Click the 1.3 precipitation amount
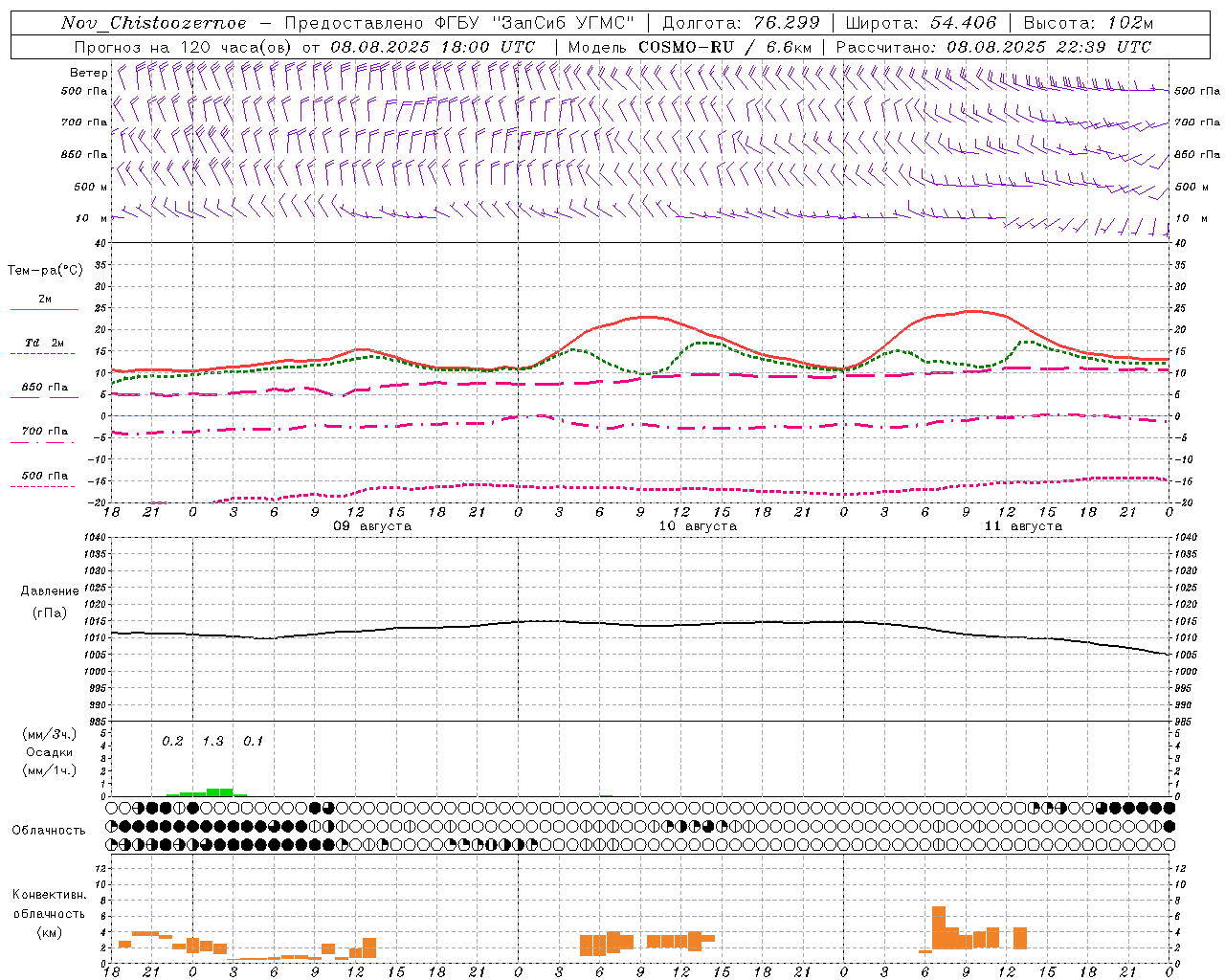 tap(212, 742)
